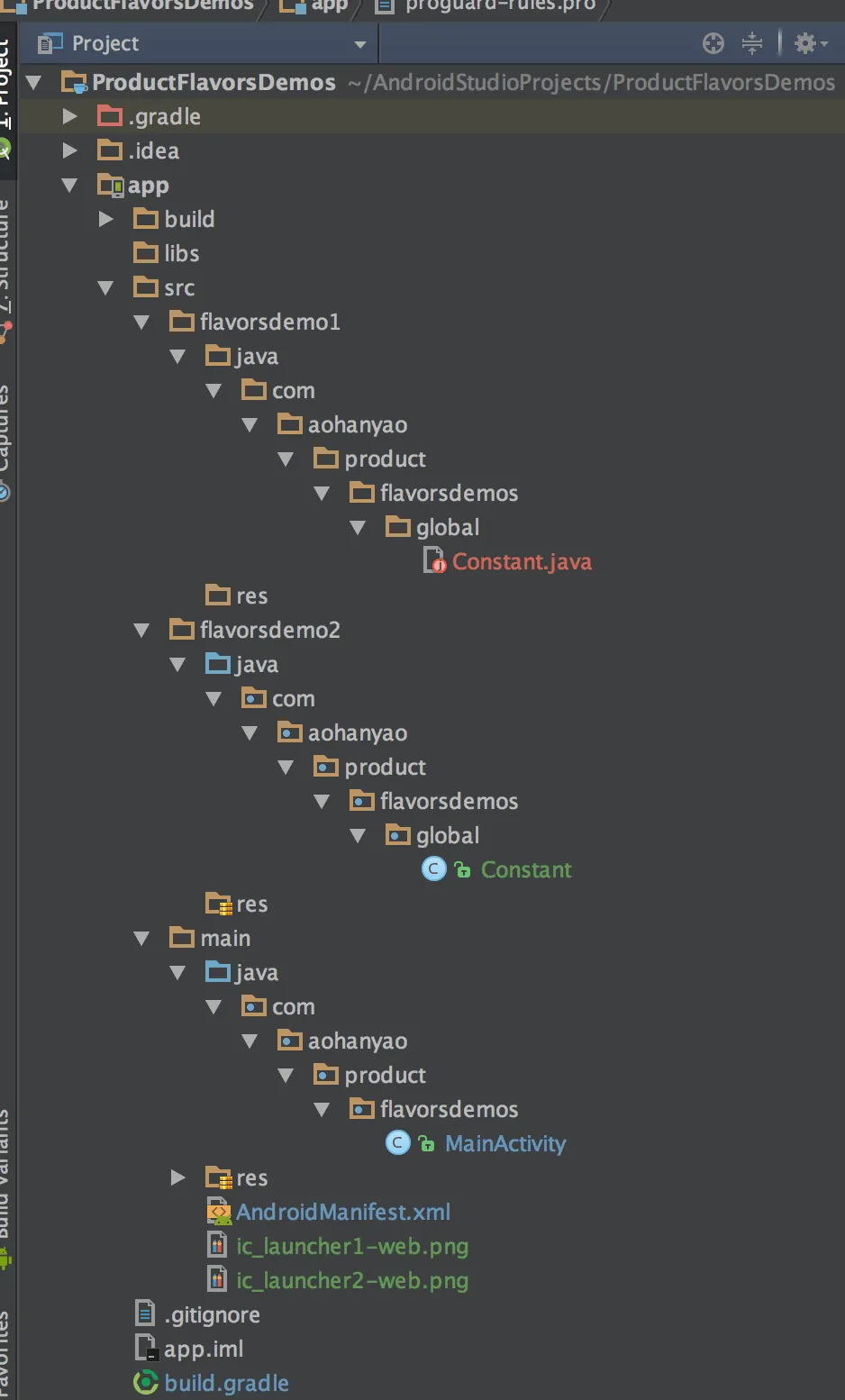The width and height of the screenshot is (845, 1400).
Task: Open the Build Variants side tab
Action: tap(6, 1189)
